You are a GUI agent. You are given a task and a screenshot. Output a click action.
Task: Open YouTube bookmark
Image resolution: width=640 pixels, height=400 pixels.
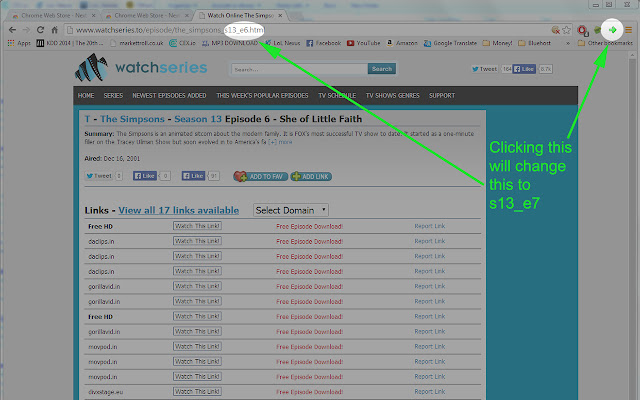point(364,43)
